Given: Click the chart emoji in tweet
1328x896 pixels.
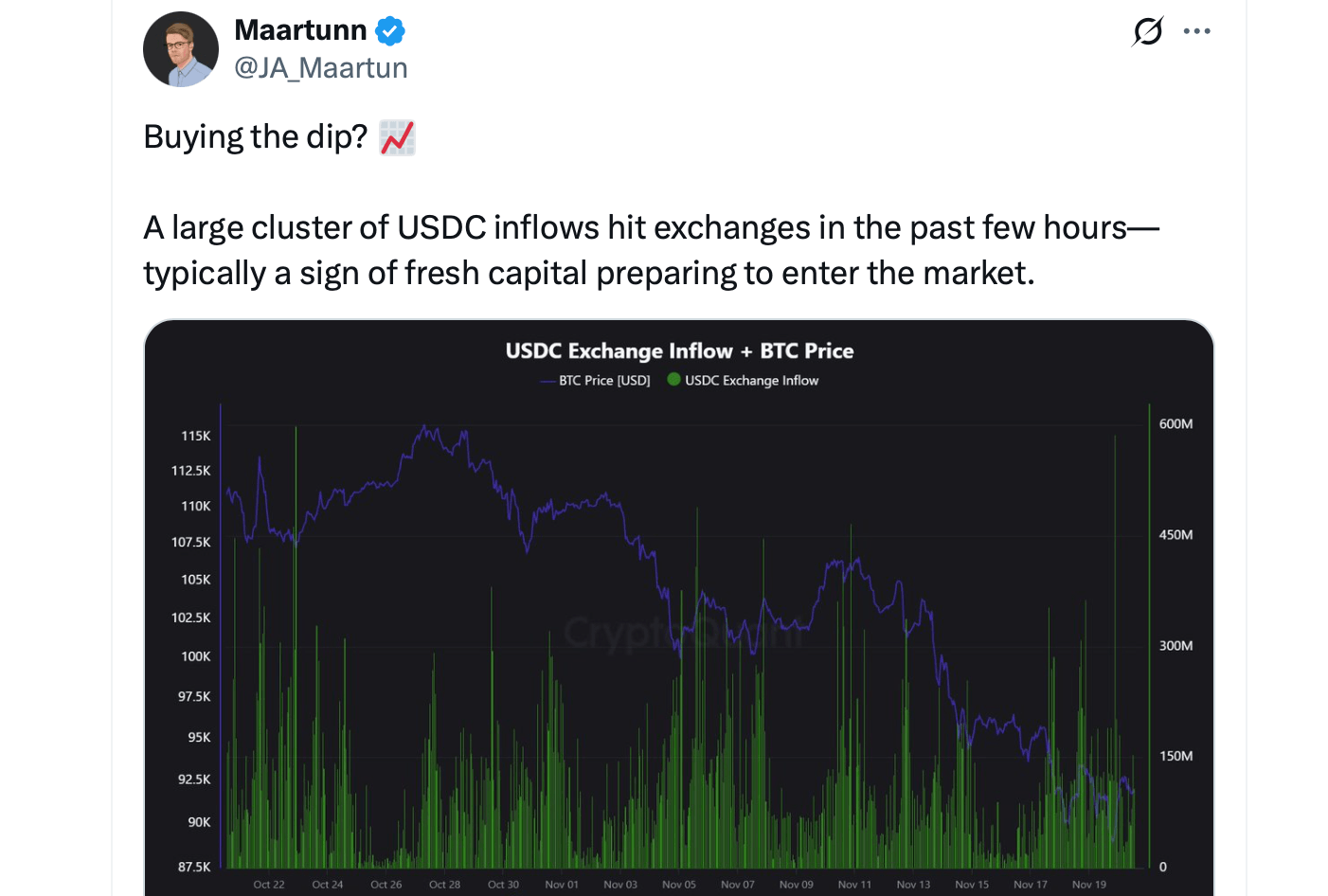Looking at the screenshot, I should tap(397, 137).
